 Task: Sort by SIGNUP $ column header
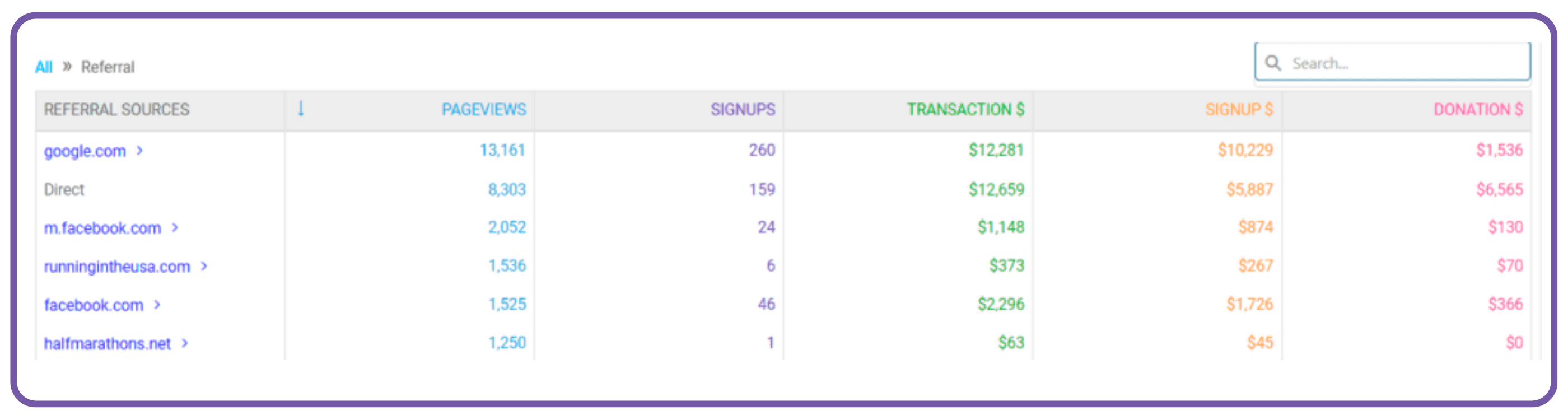1239,110
